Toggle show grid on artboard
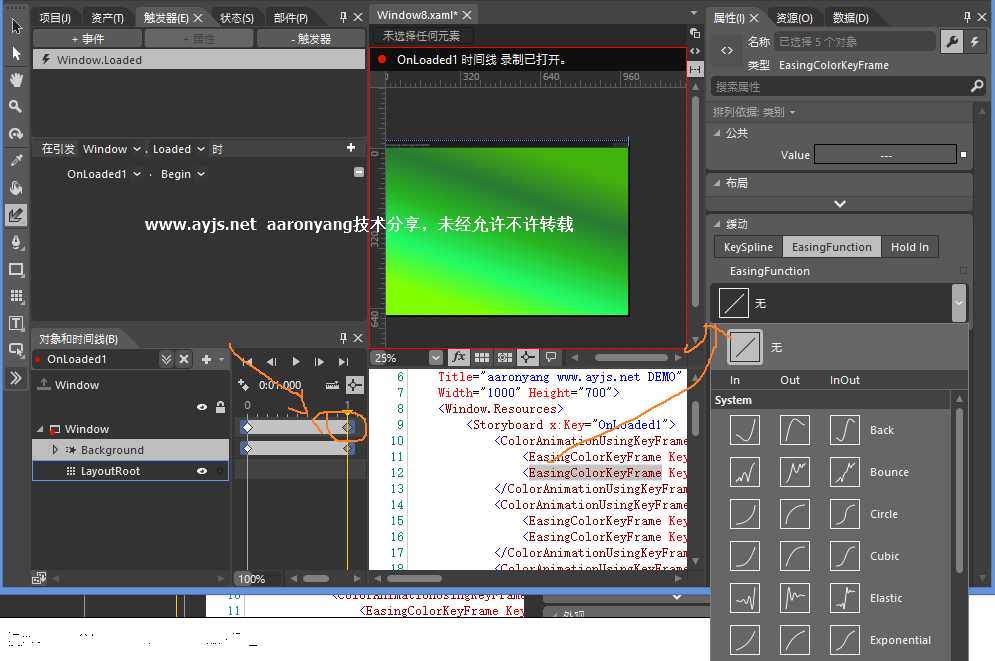 (482, 357)
